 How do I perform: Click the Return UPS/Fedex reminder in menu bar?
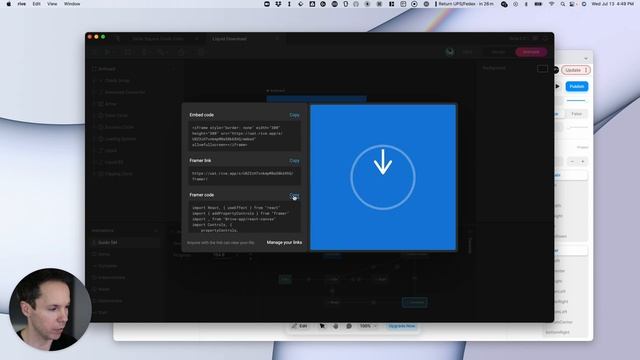[464, 4]
